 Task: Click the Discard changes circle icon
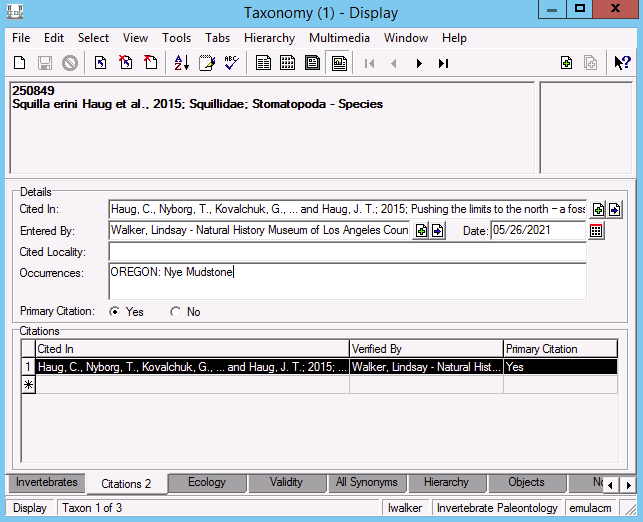pos(70,63)
